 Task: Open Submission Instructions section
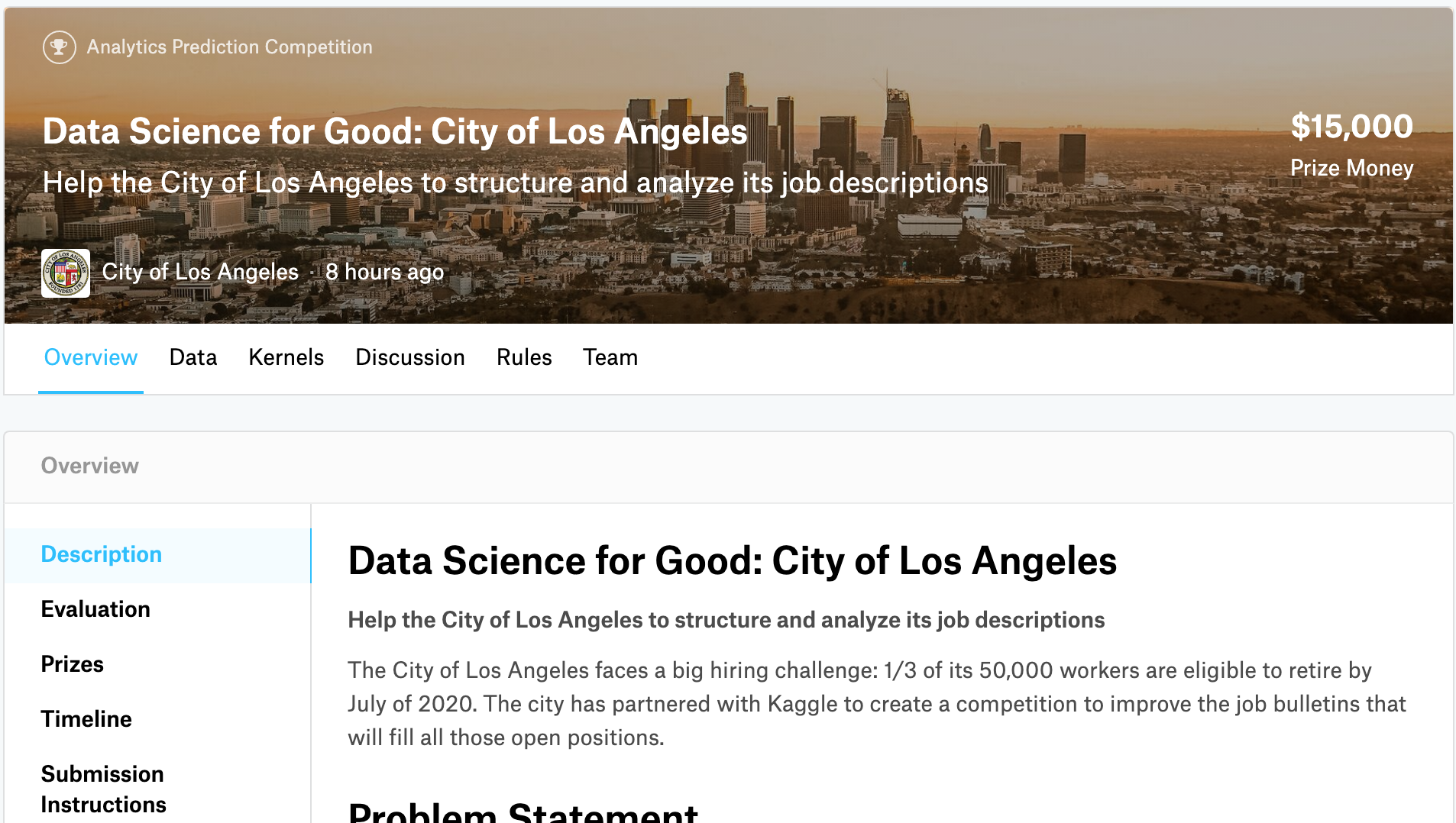click(103, 789)
